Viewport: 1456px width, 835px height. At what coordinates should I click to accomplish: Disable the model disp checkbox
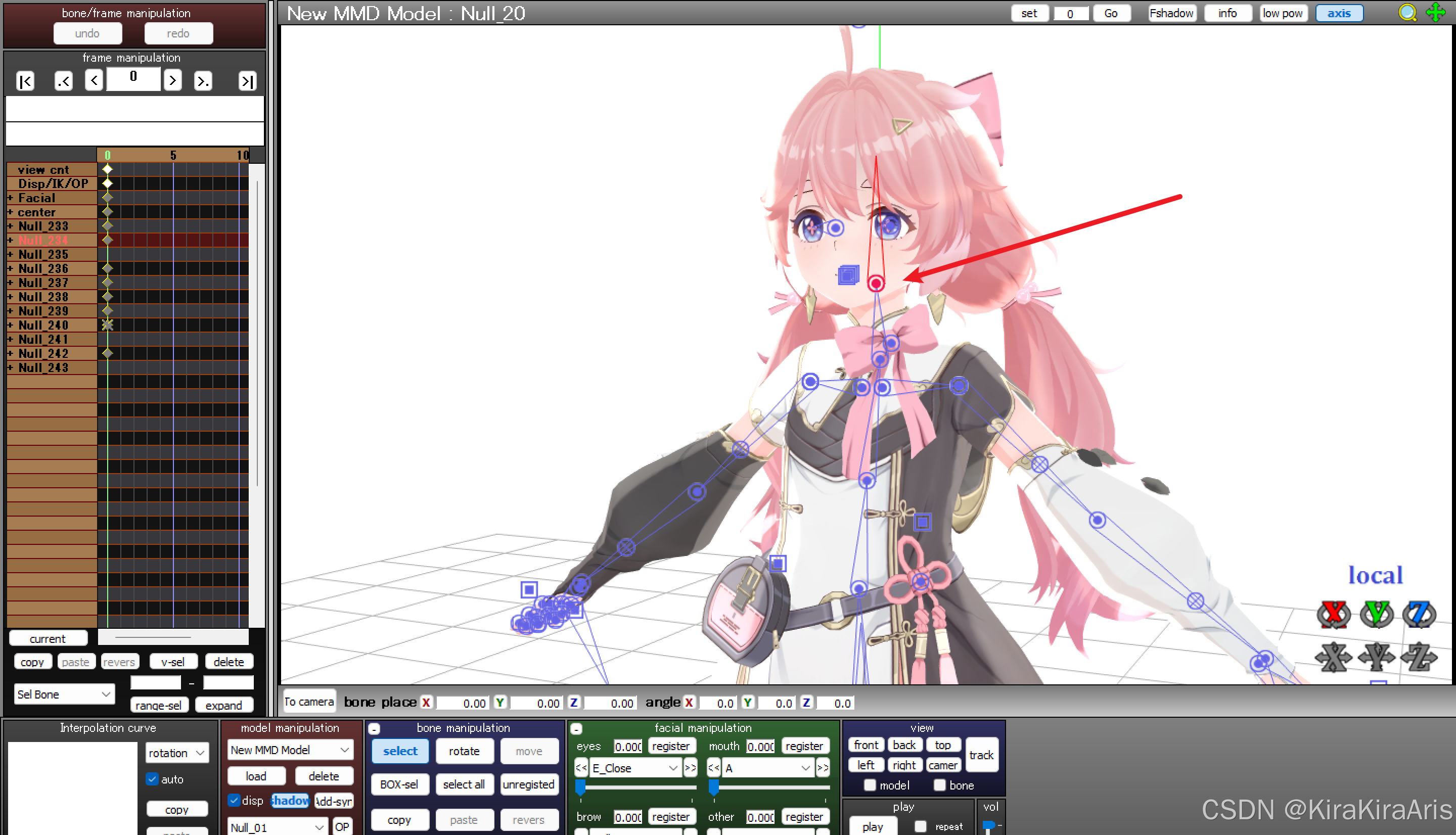coord(234,800)
